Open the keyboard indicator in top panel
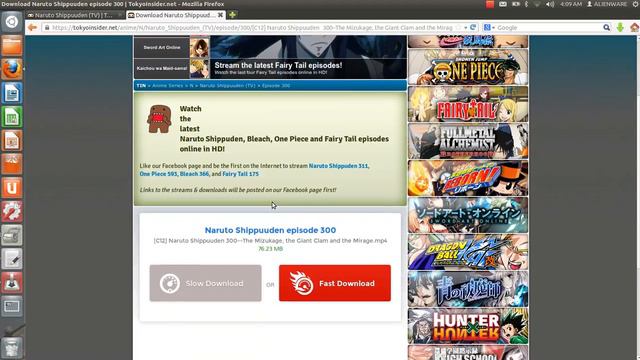This screenshot has width=640, height=360. pyautogui.click(x=503, y=4)
